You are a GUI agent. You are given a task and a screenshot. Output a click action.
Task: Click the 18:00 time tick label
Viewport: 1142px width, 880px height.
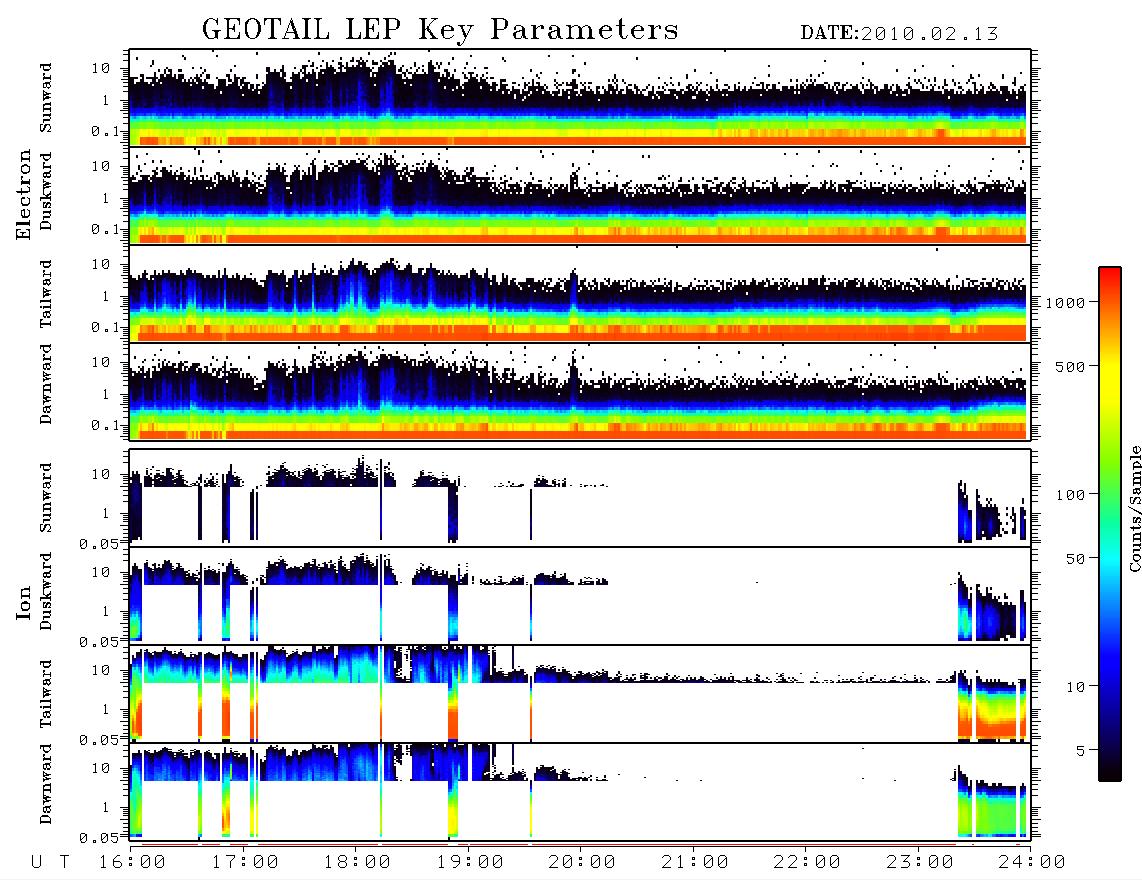pyautogui.click(x=357, y=862)
